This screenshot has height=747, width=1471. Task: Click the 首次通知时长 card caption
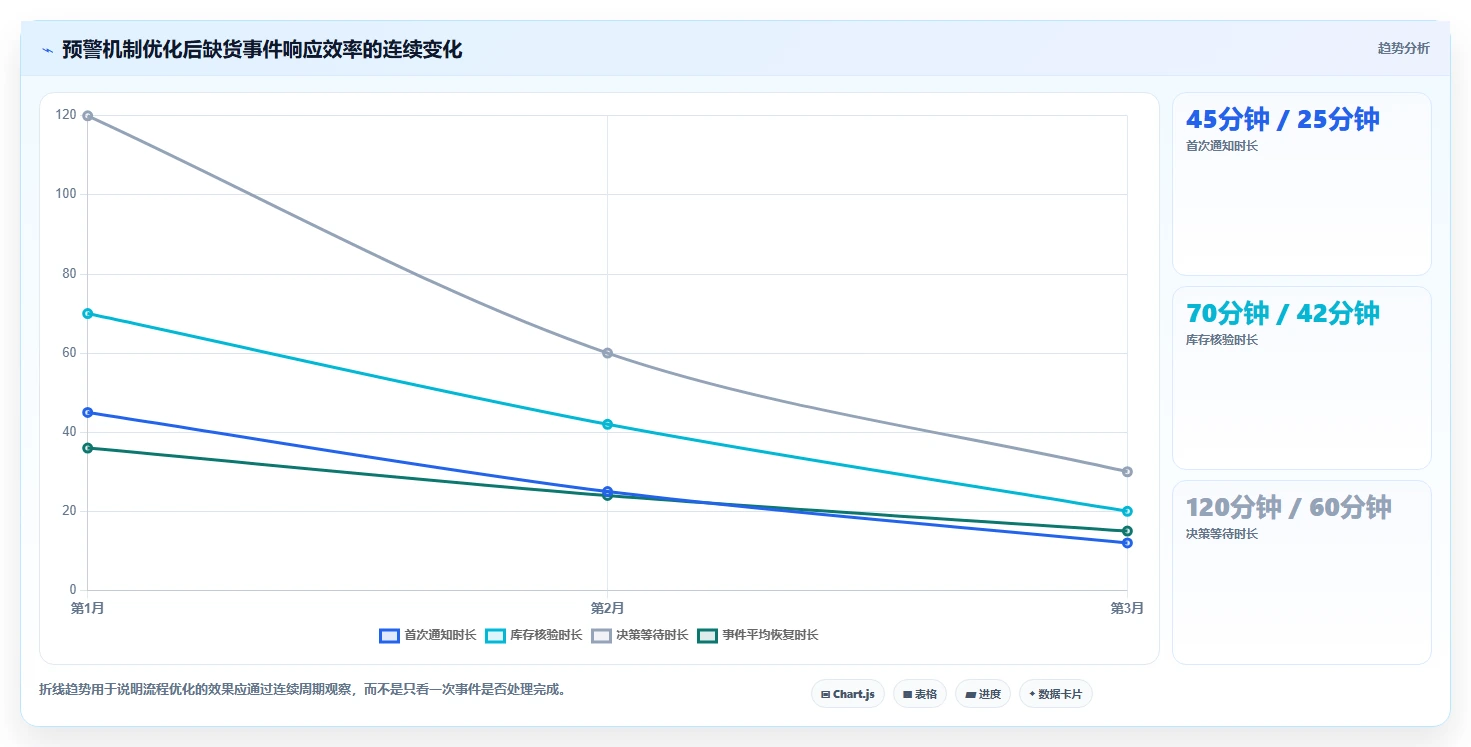[x=1222, y=146]
